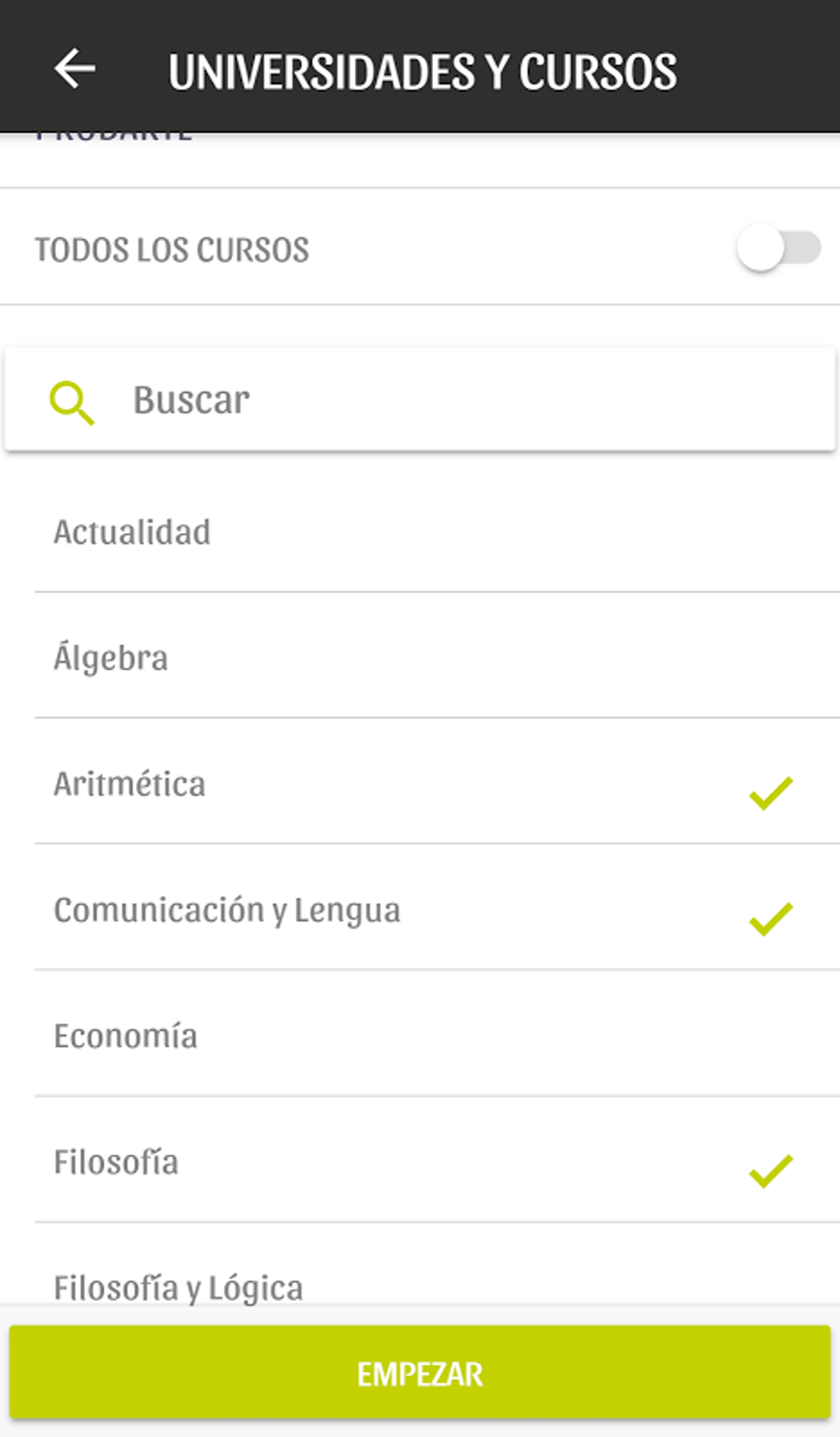Enable the Todos los cursos switch

pos(778,248)
